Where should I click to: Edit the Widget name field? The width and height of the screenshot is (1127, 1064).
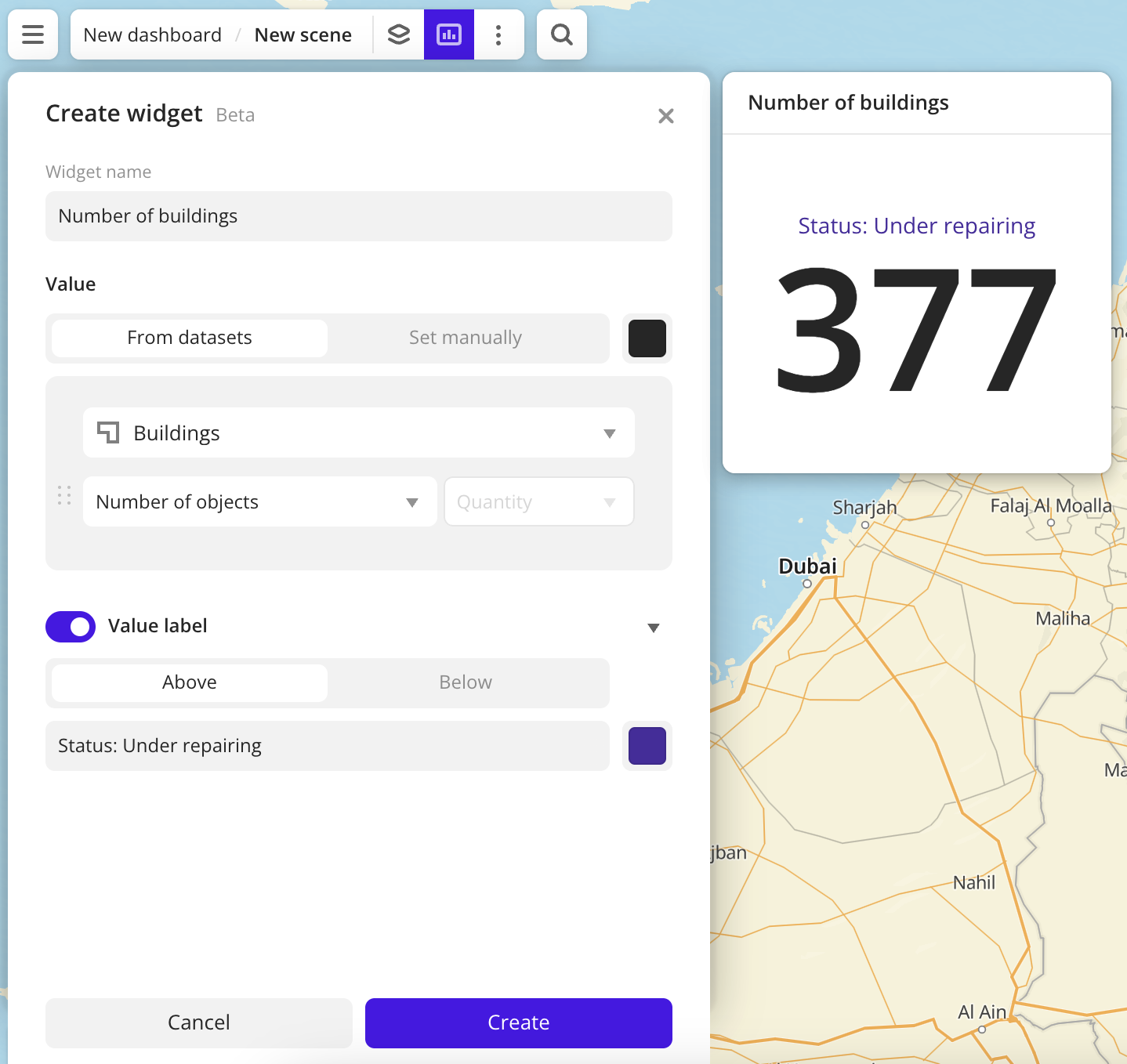click(x=359, y=216)
